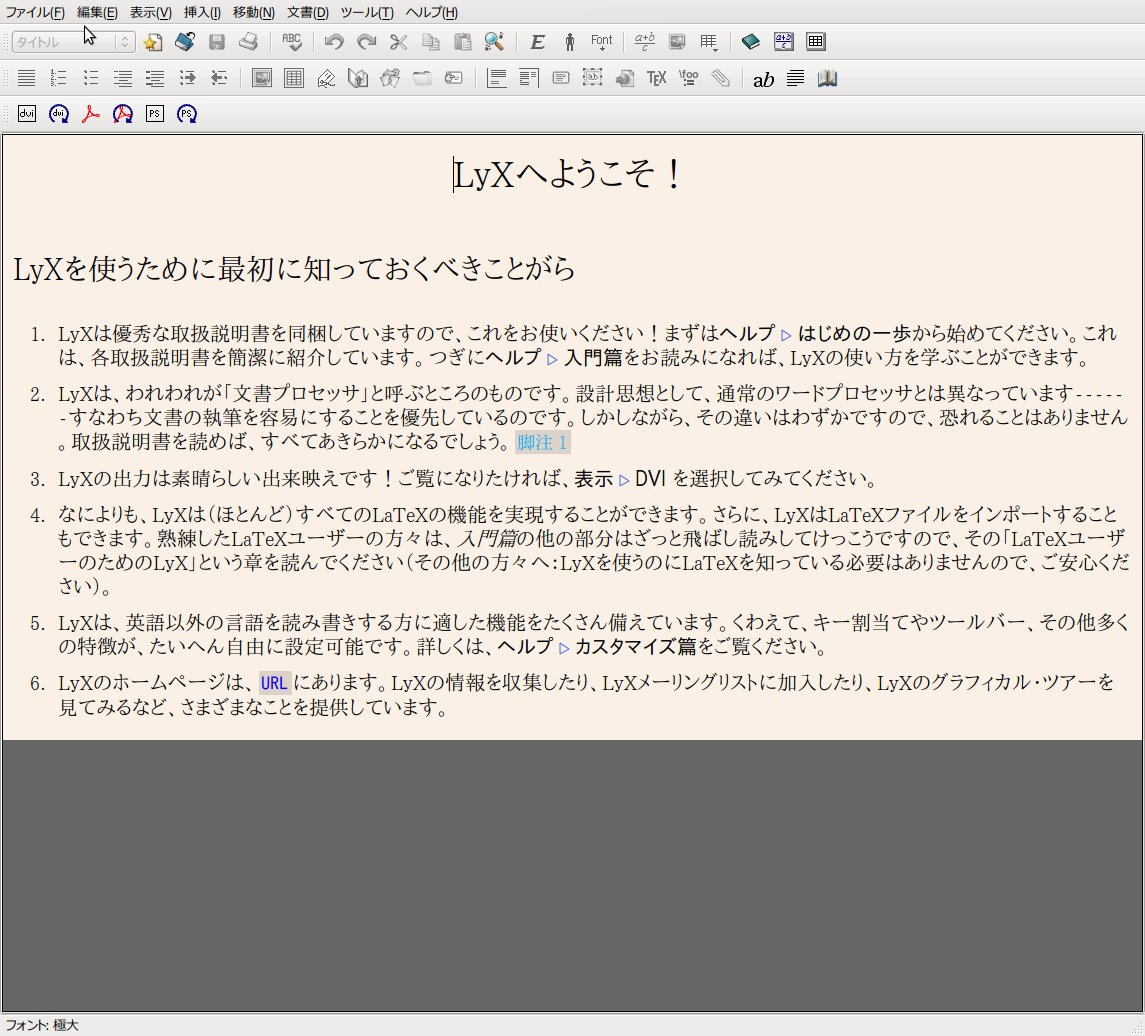Viewport: 1145px width, 1036px height.
Task: Update DVI view with circular dvi icon
Action: [x=59, y=114]
